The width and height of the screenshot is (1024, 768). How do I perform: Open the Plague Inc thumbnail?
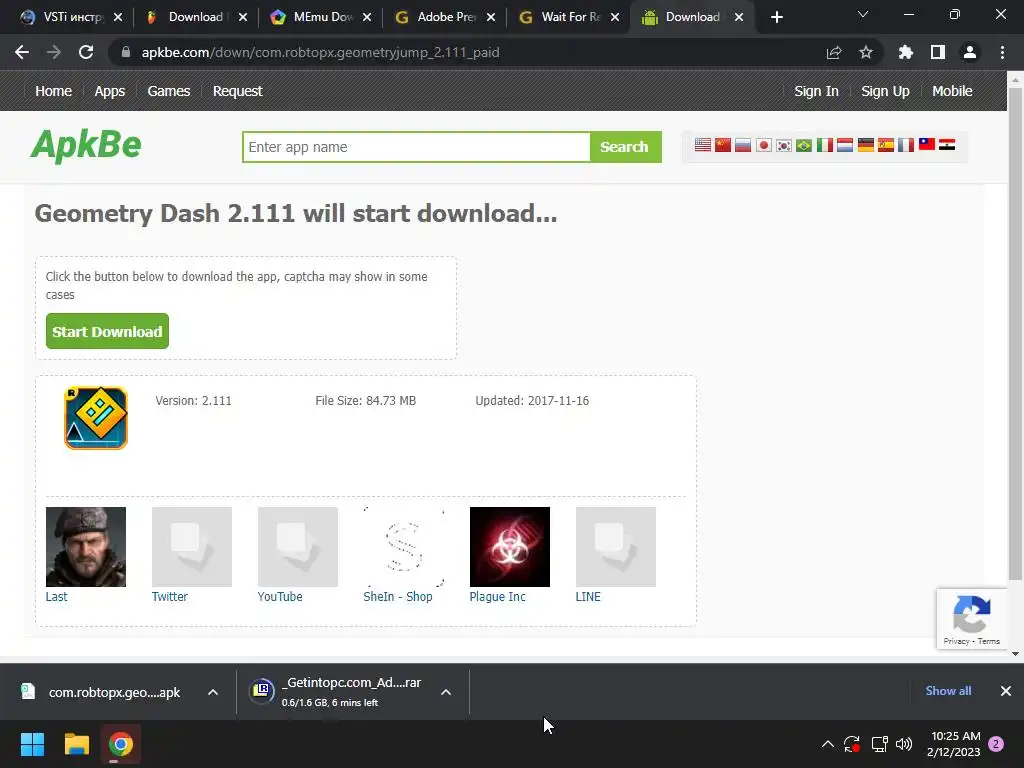[x=509, y=547]
